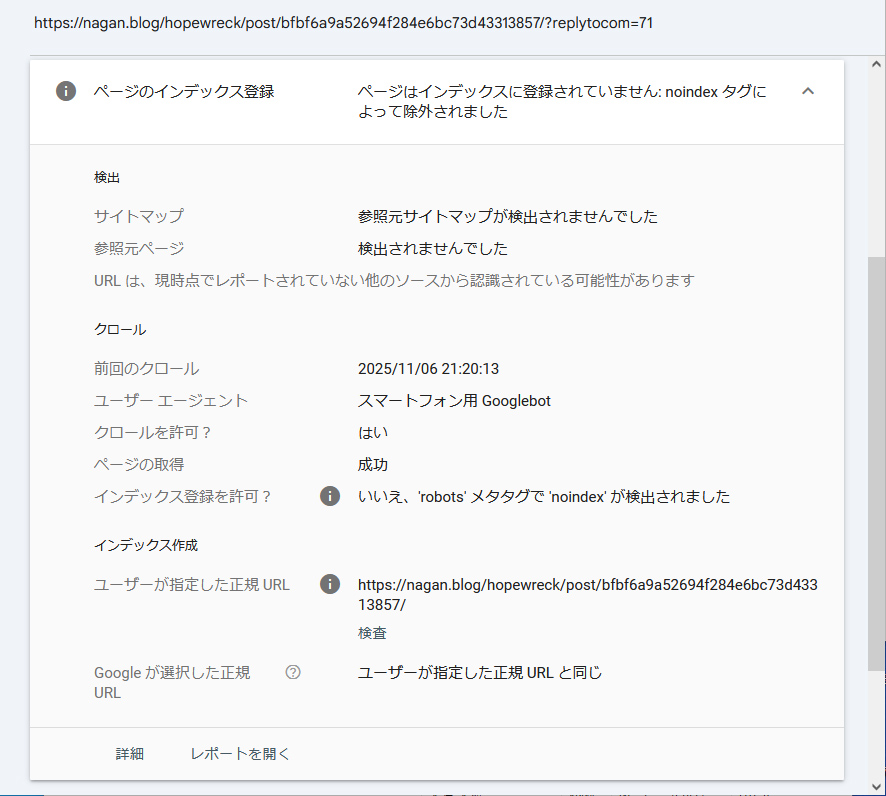Click the noindex exclusion status message
The image size is (886, 796).
point(560,100)
